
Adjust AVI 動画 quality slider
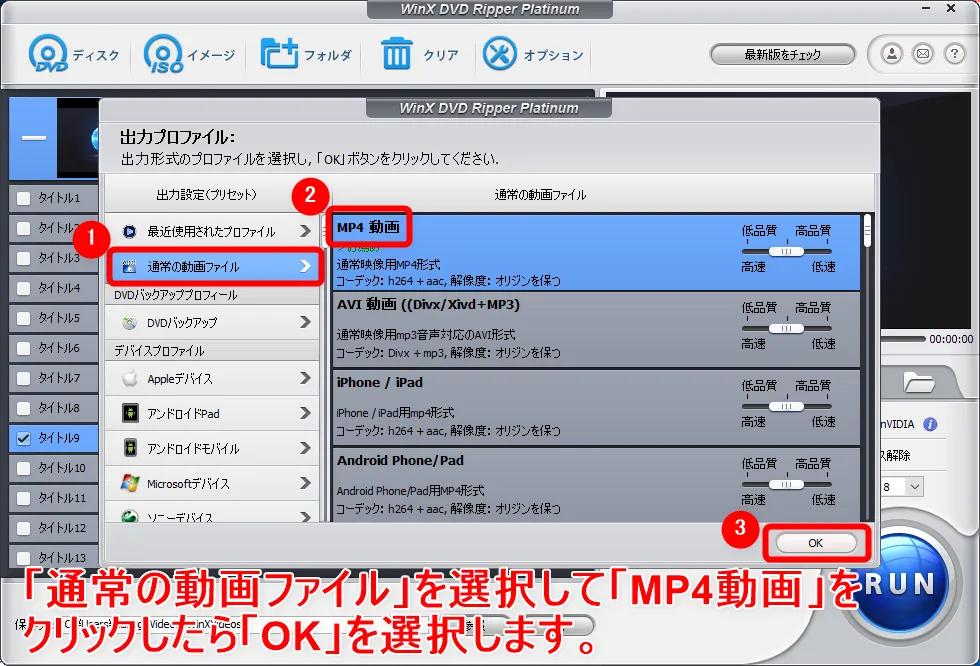(786, 328)
